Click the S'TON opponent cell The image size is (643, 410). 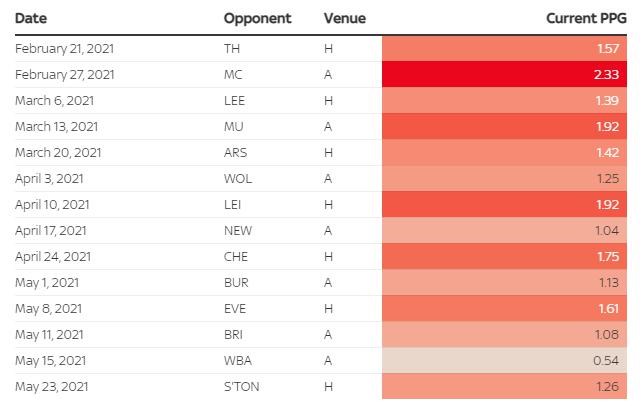(x=241, y=386)
